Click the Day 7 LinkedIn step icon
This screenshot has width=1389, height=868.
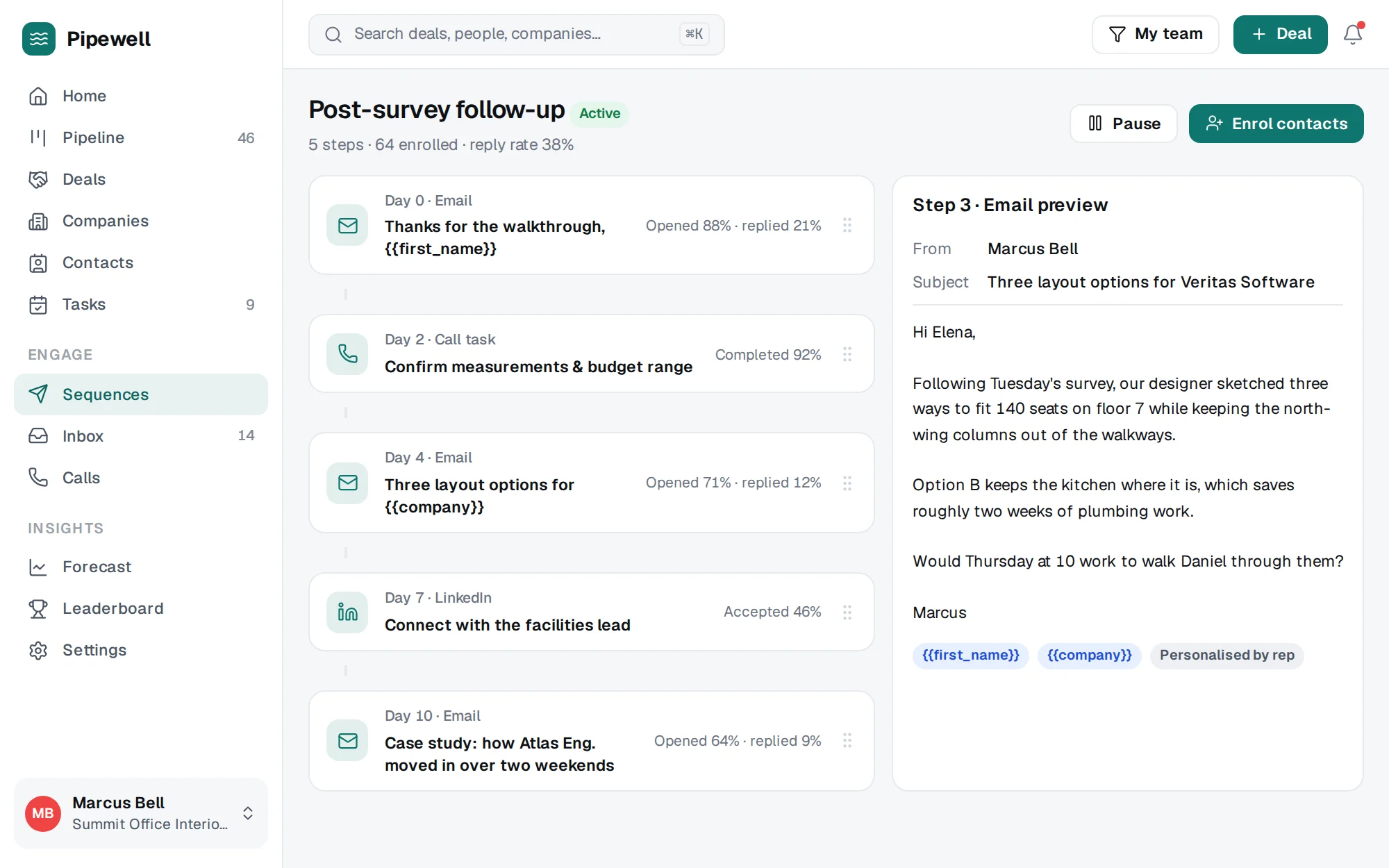coord(347,612)
